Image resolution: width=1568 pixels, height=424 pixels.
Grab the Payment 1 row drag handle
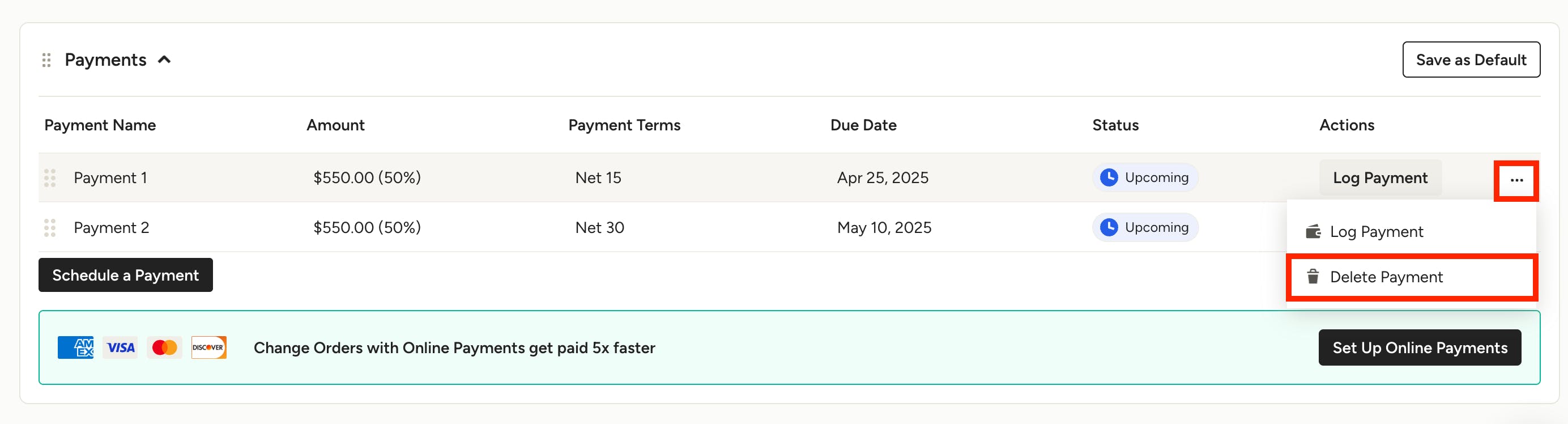point(50,178)
